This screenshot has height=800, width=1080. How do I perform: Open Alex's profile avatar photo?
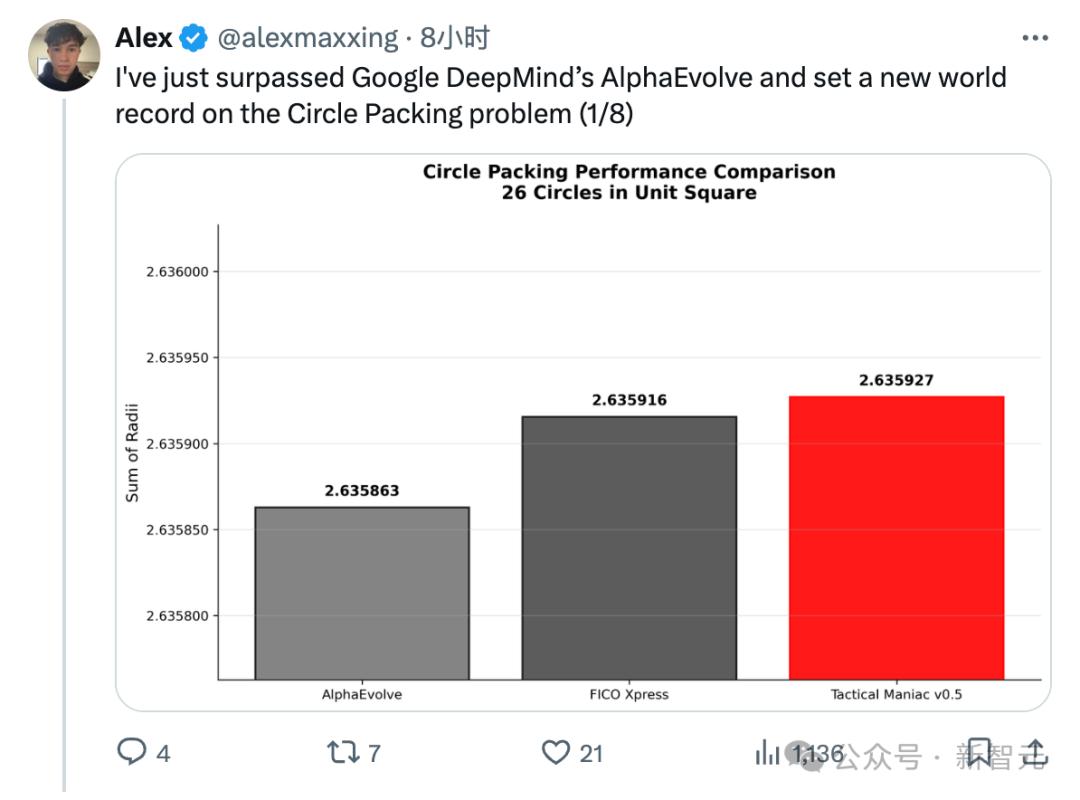pos(64,55)
